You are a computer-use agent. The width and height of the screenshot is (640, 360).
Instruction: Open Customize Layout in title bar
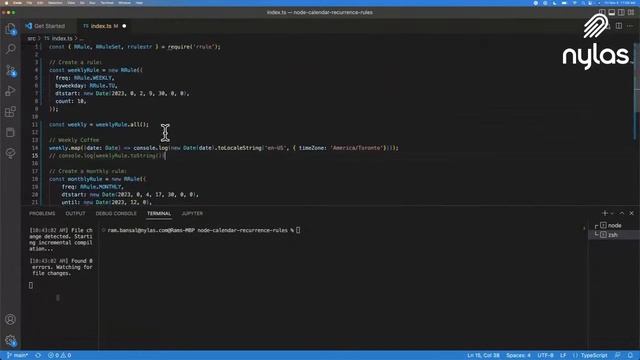pyautogui.click(x=631, y=13)
